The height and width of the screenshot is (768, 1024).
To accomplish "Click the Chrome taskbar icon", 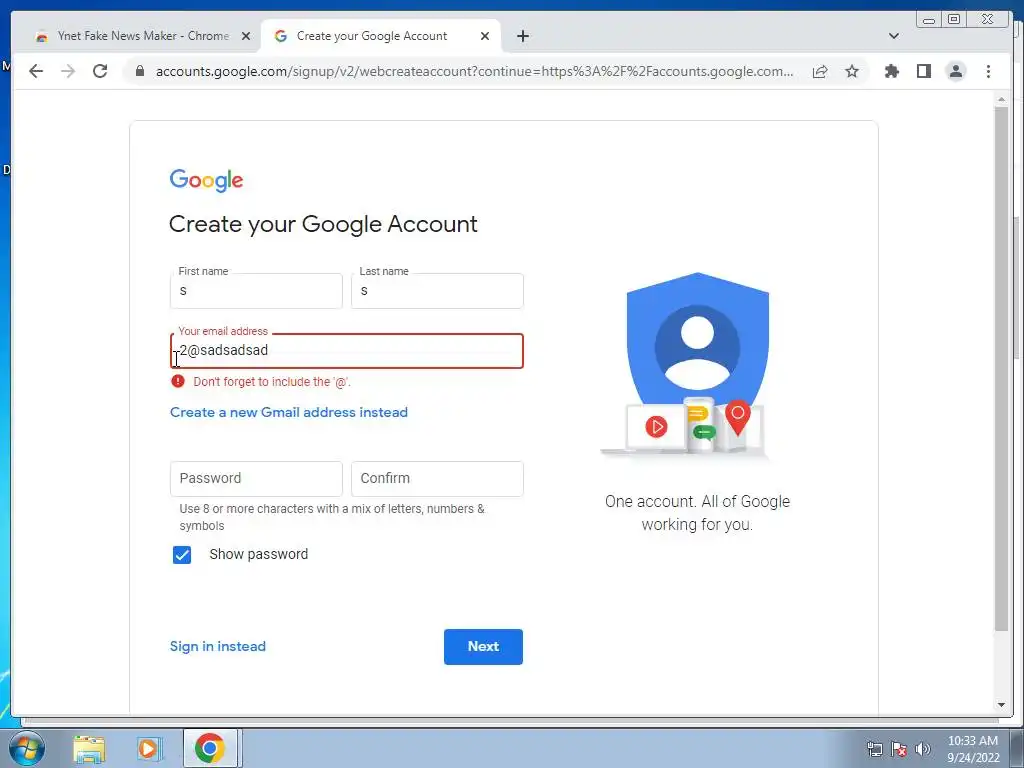I will point(210,748).
